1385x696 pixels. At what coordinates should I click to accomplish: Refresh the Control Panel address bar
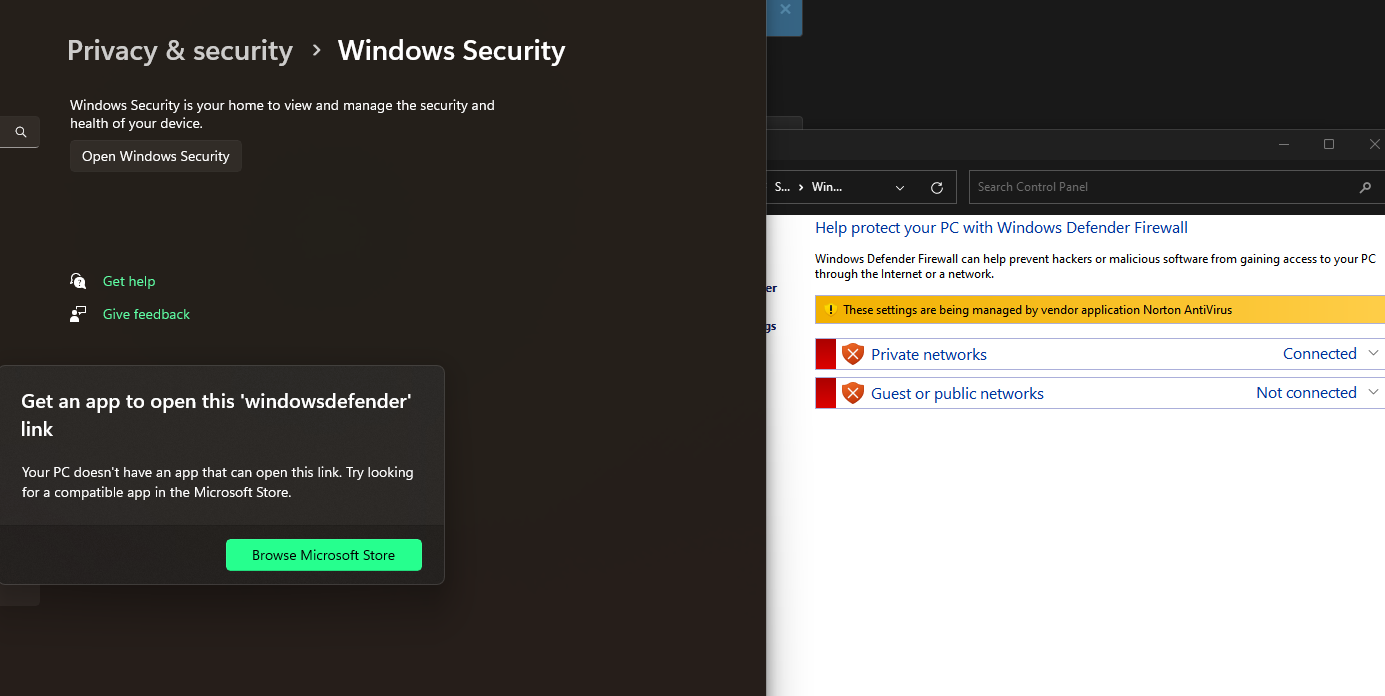[x=937, y=187]
